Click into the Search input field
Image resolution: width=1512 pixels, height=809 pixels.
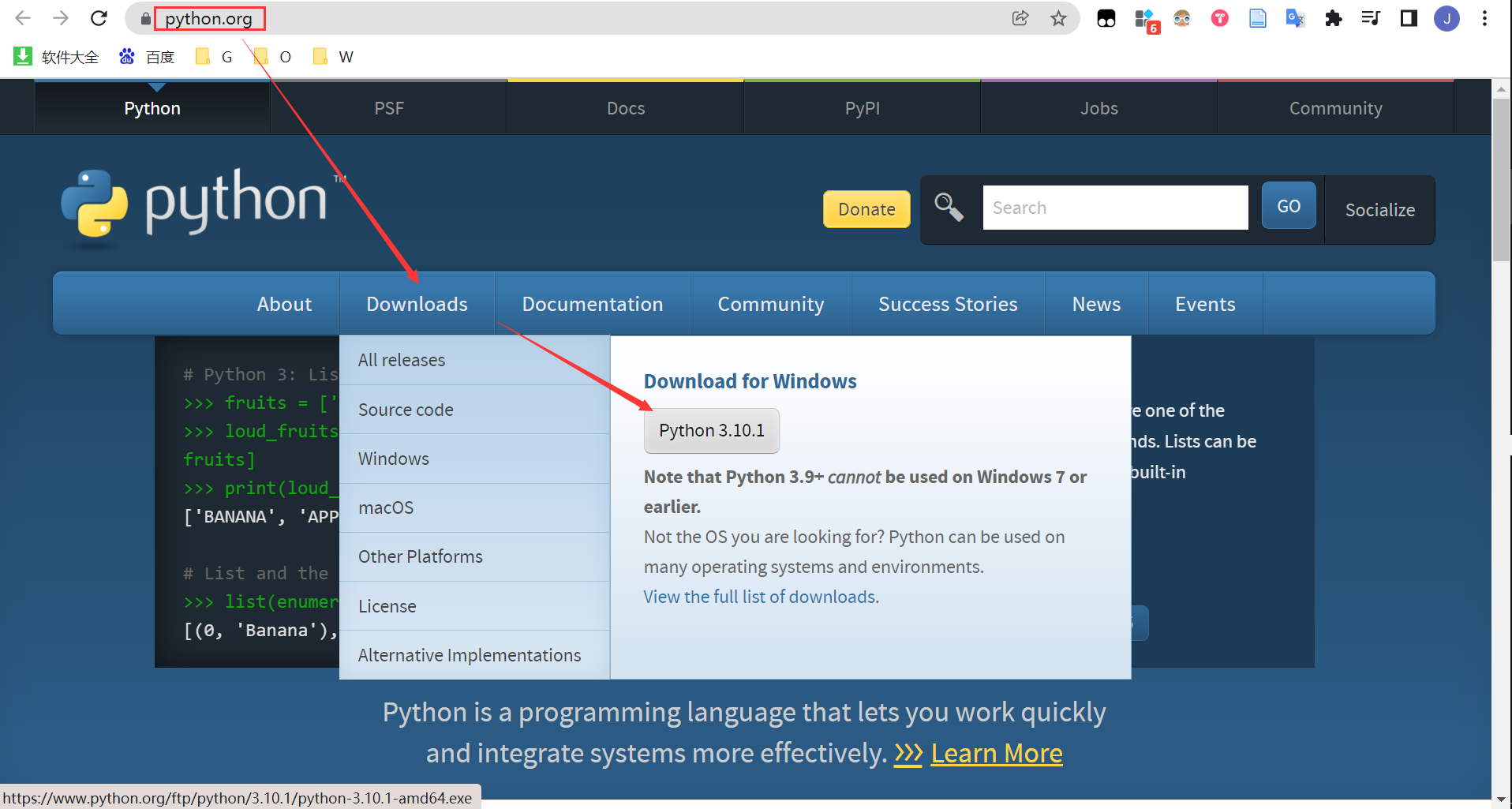[1115, 208]
